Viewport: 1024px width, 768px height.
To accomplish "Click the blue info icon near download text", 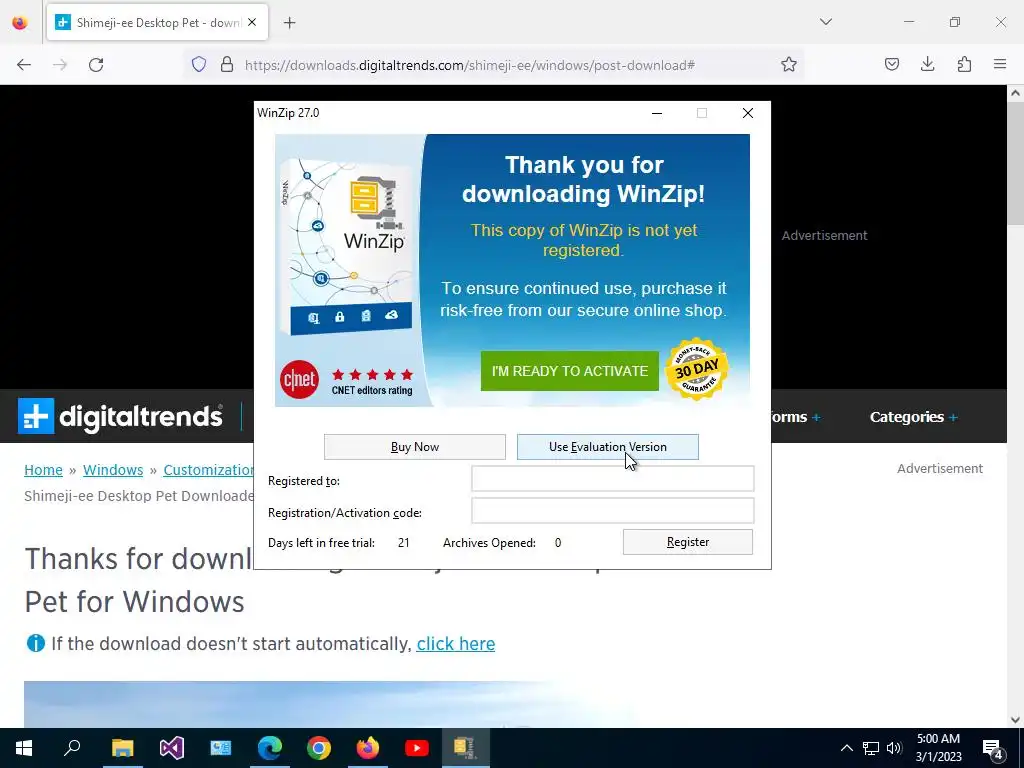I will click(x=35, y=643).
